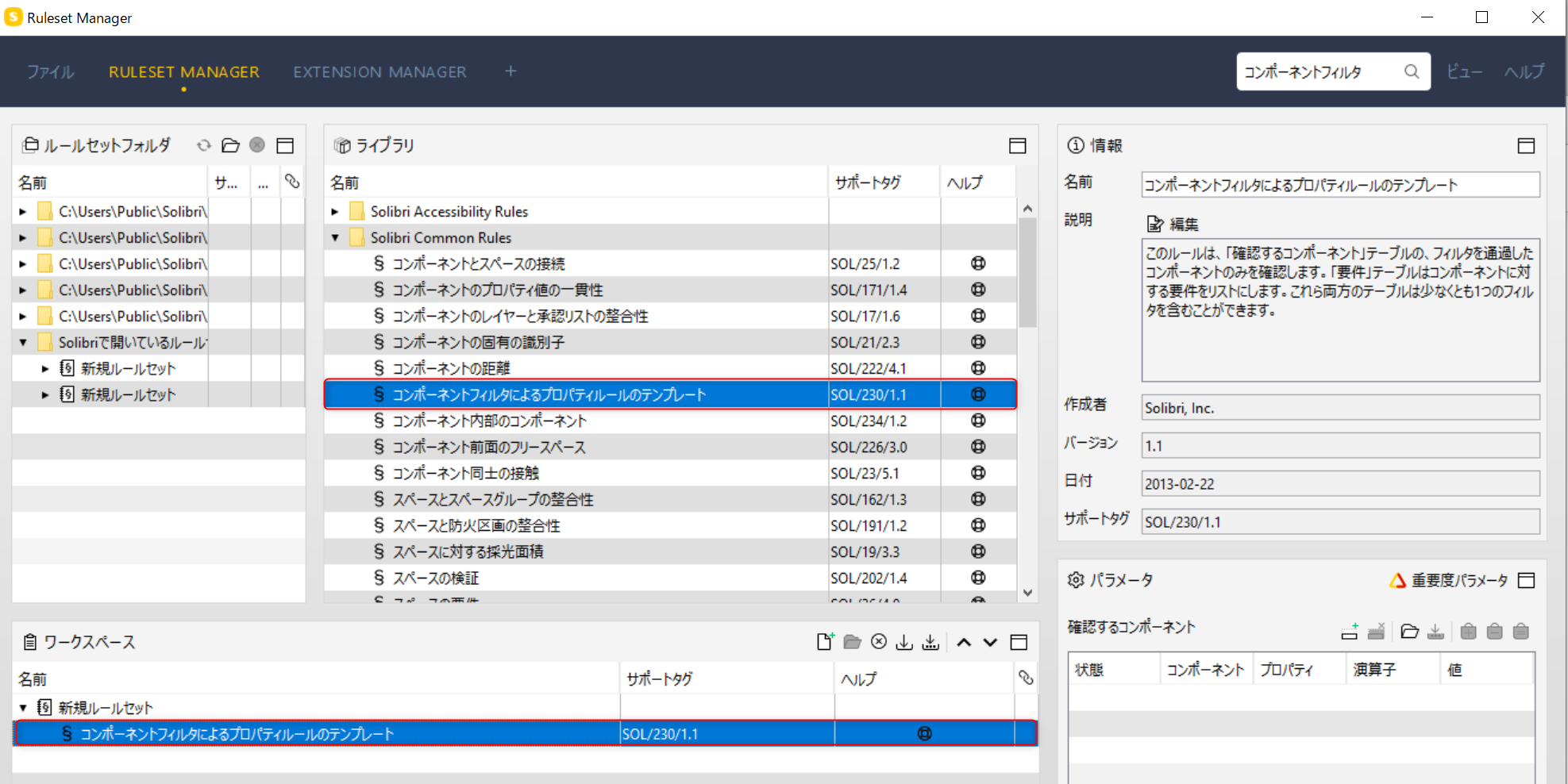Click new ruleset icon in ワークスペース toolbar
Screen dimensions: 1568x784
click(x=826, y=642)
